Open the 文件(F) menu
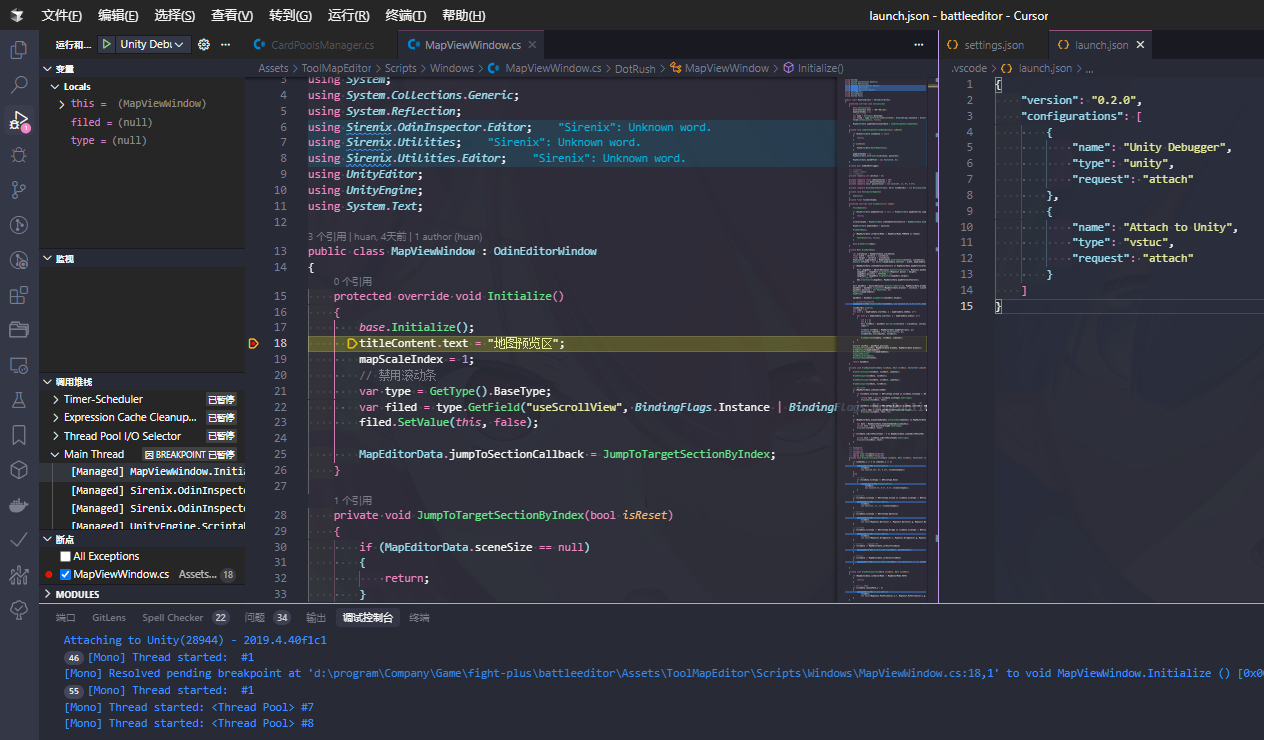 tap(62, 15)
